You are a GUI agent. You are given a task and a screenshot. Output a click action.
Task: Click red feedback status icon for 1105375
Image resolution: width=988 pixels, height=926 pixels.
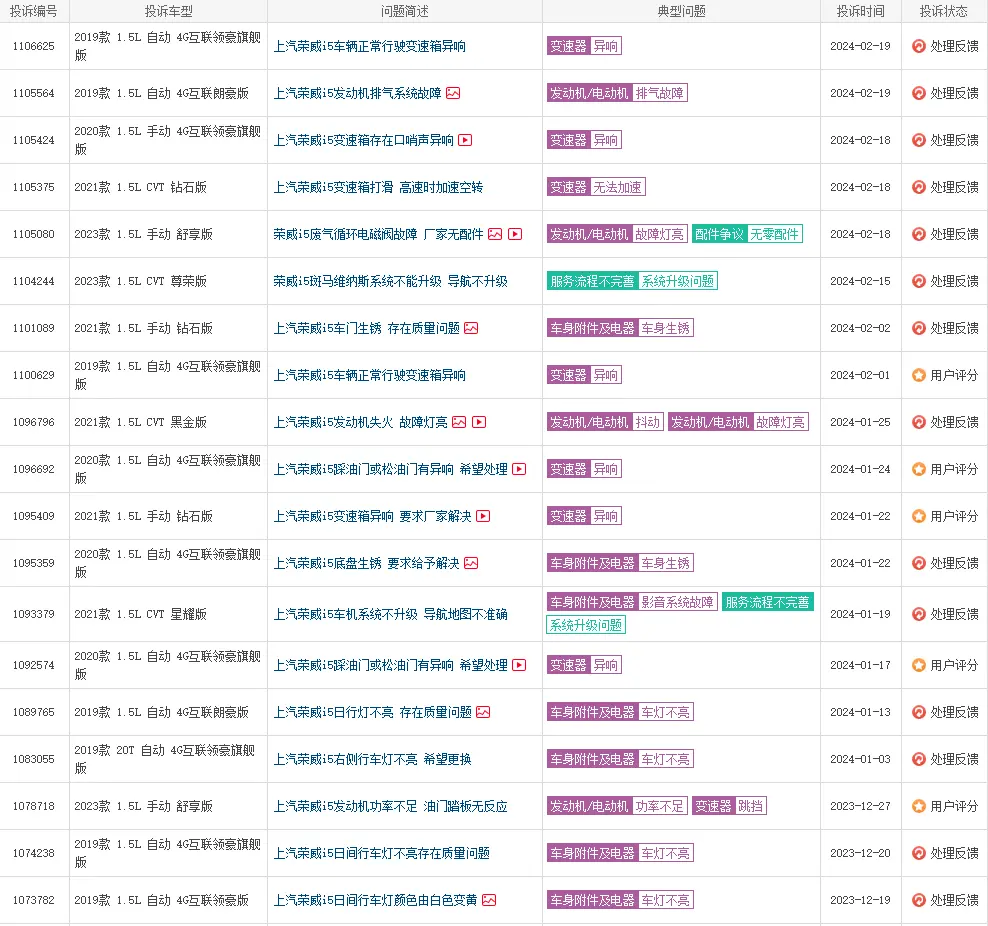tap(919, 187)
